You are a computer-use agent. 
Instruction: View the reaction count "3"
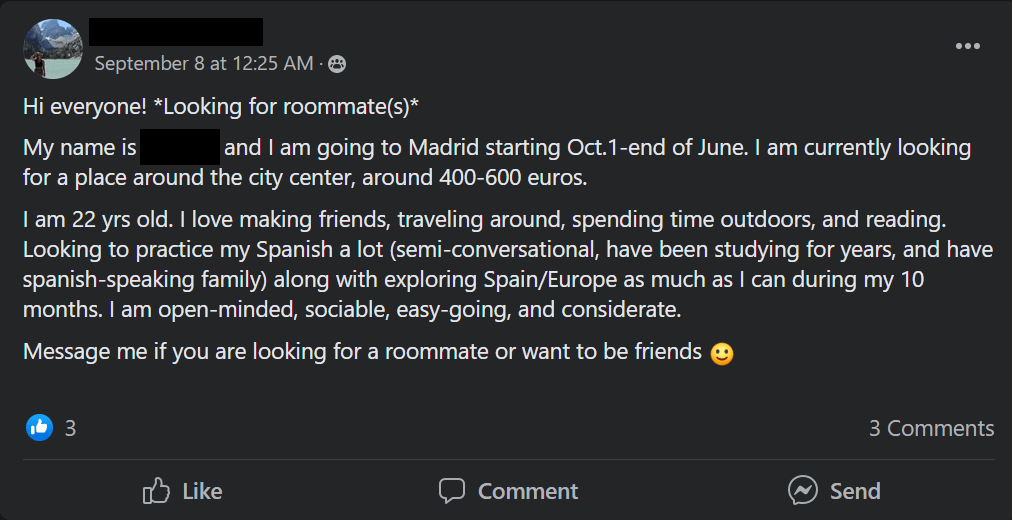(70, 428)
